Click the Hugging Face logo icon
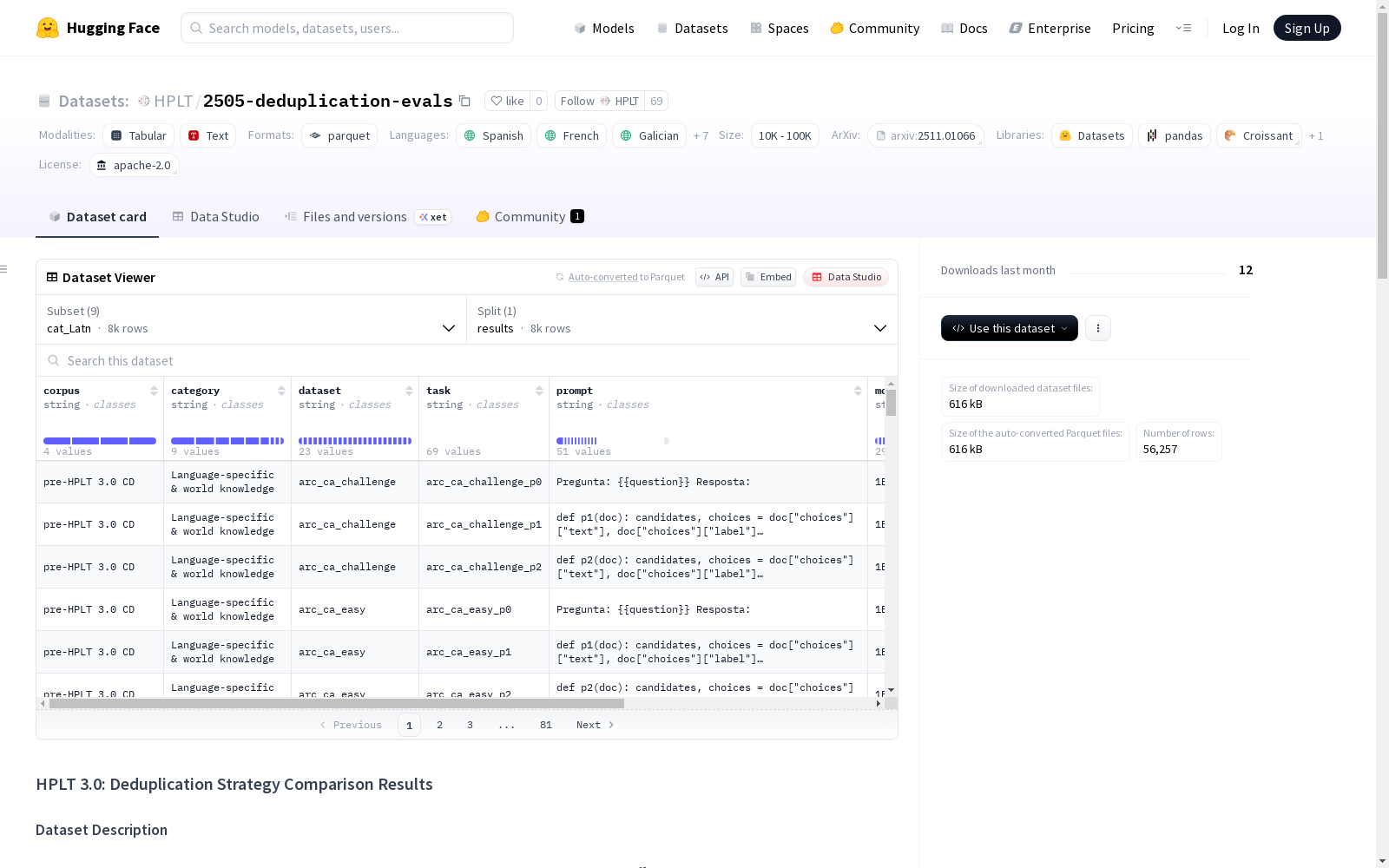Viewport: 1389px width, 868px height. tap(48, 28)
